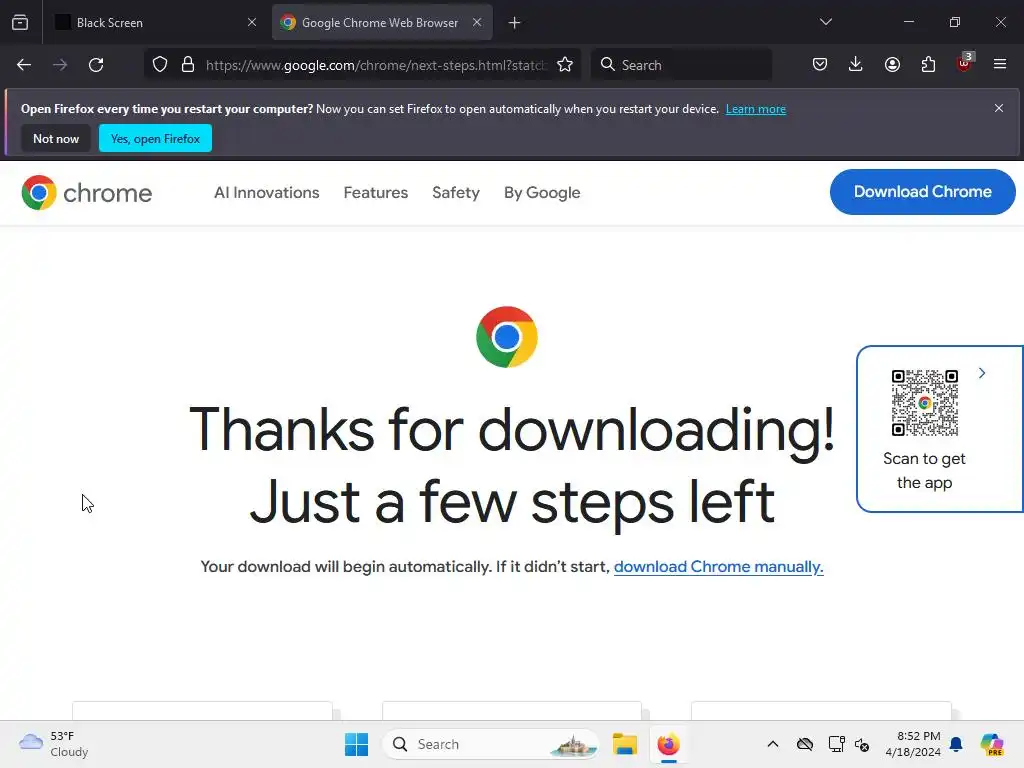
Task: Click the taskbar Search box
Action: (491, 744)
